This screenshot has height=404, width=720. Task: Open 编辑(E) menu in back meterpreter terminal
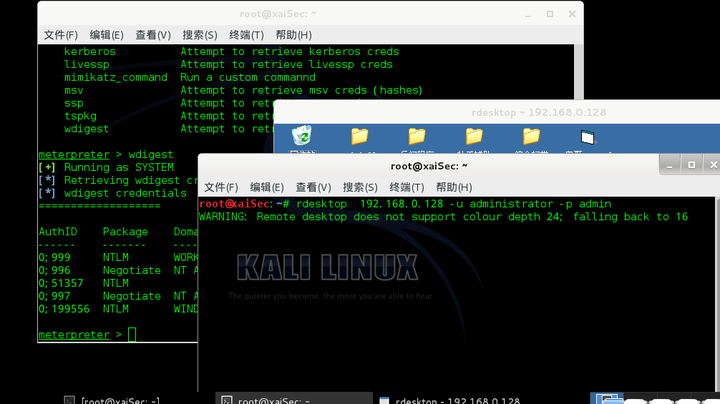point(107,35)
